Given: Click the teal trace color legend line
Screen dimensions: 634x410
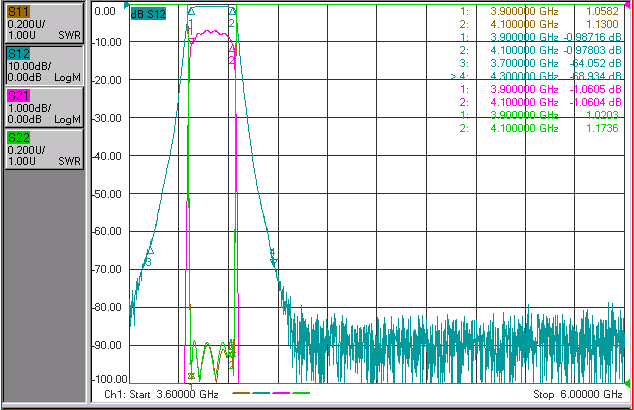Looking at the screenshot, I should click(x=261, y=393).
